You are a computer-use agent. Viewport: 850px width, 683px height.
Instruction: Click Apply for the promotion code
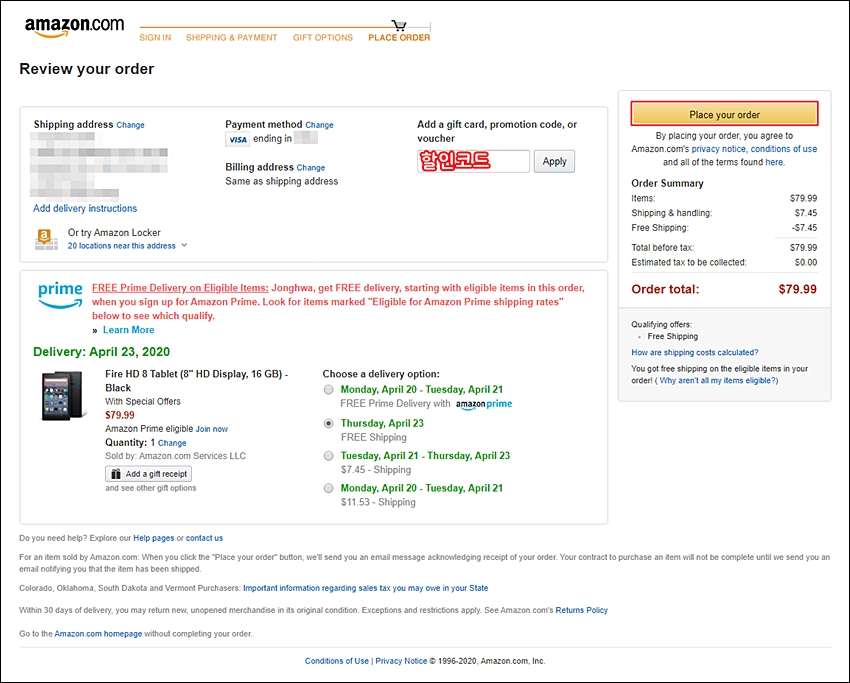pos(554,162)
